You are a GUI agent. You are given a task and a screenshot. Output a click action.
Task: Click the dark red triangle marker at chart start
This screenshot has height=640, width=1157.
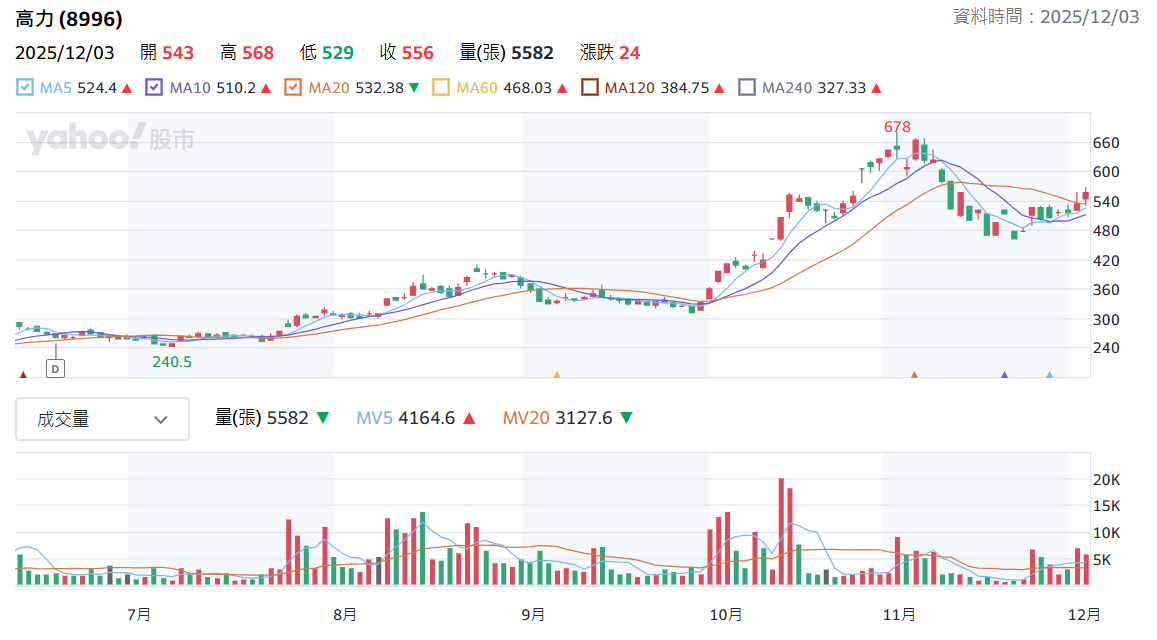coord(23,375)
